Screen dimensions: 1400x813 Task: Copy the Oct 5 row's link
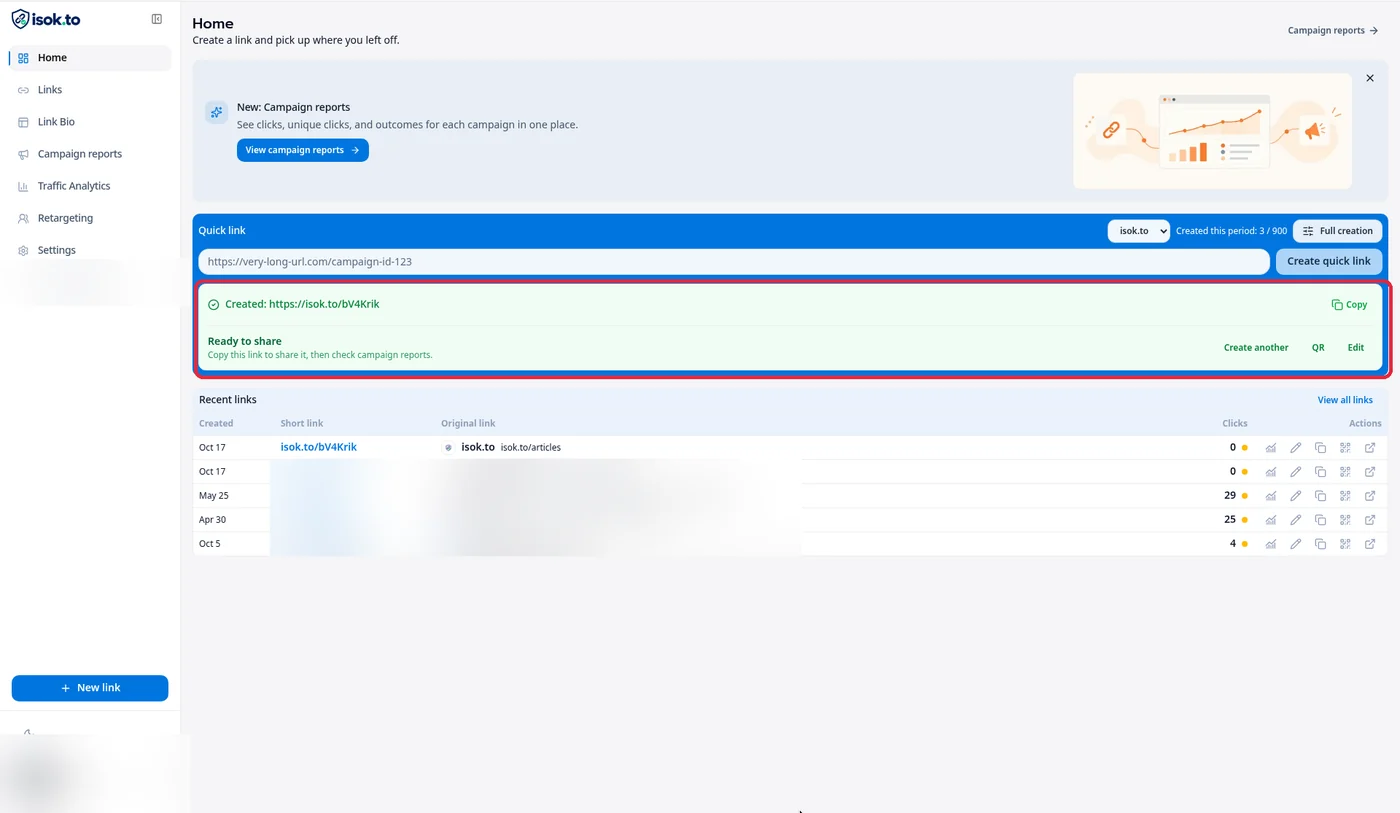coord(1320,544)
